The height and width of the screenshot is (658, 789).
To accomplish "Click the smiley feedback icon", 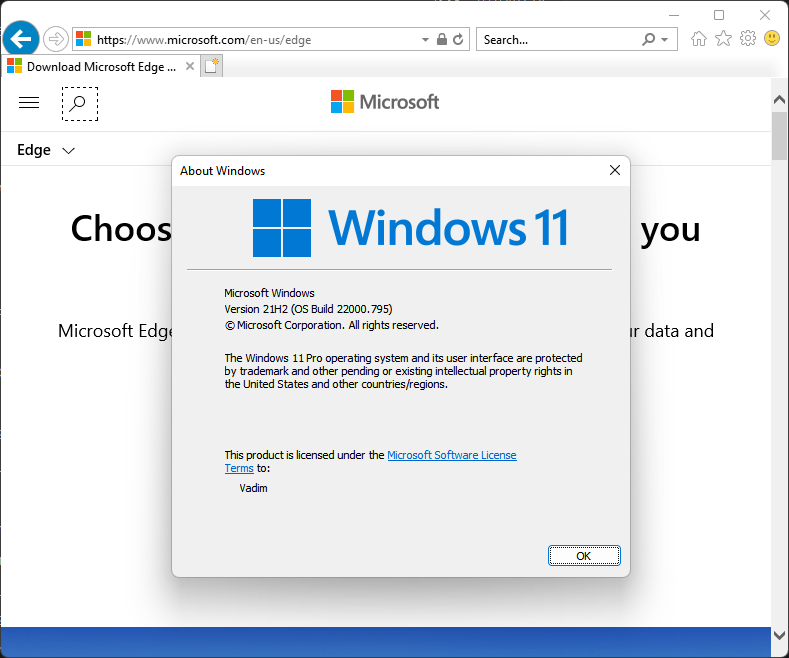I will [771, 38].
